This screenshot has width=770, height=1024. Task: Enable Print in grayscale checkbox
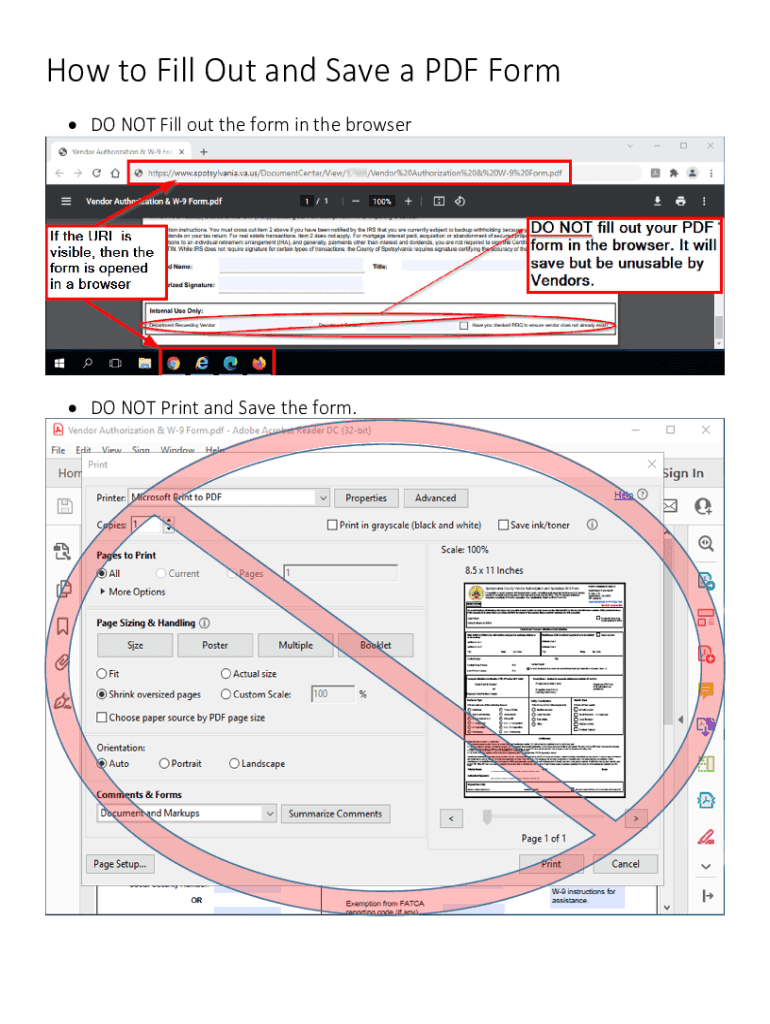332,525
